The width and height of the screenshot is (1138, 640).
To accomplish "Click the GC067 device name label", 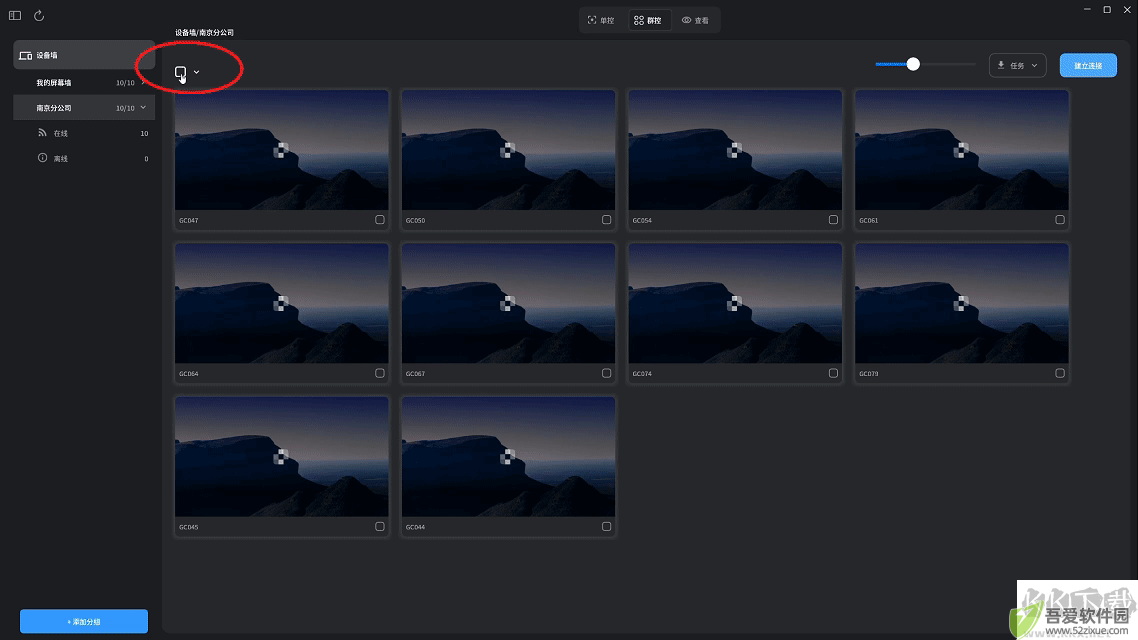I will 415,374.
